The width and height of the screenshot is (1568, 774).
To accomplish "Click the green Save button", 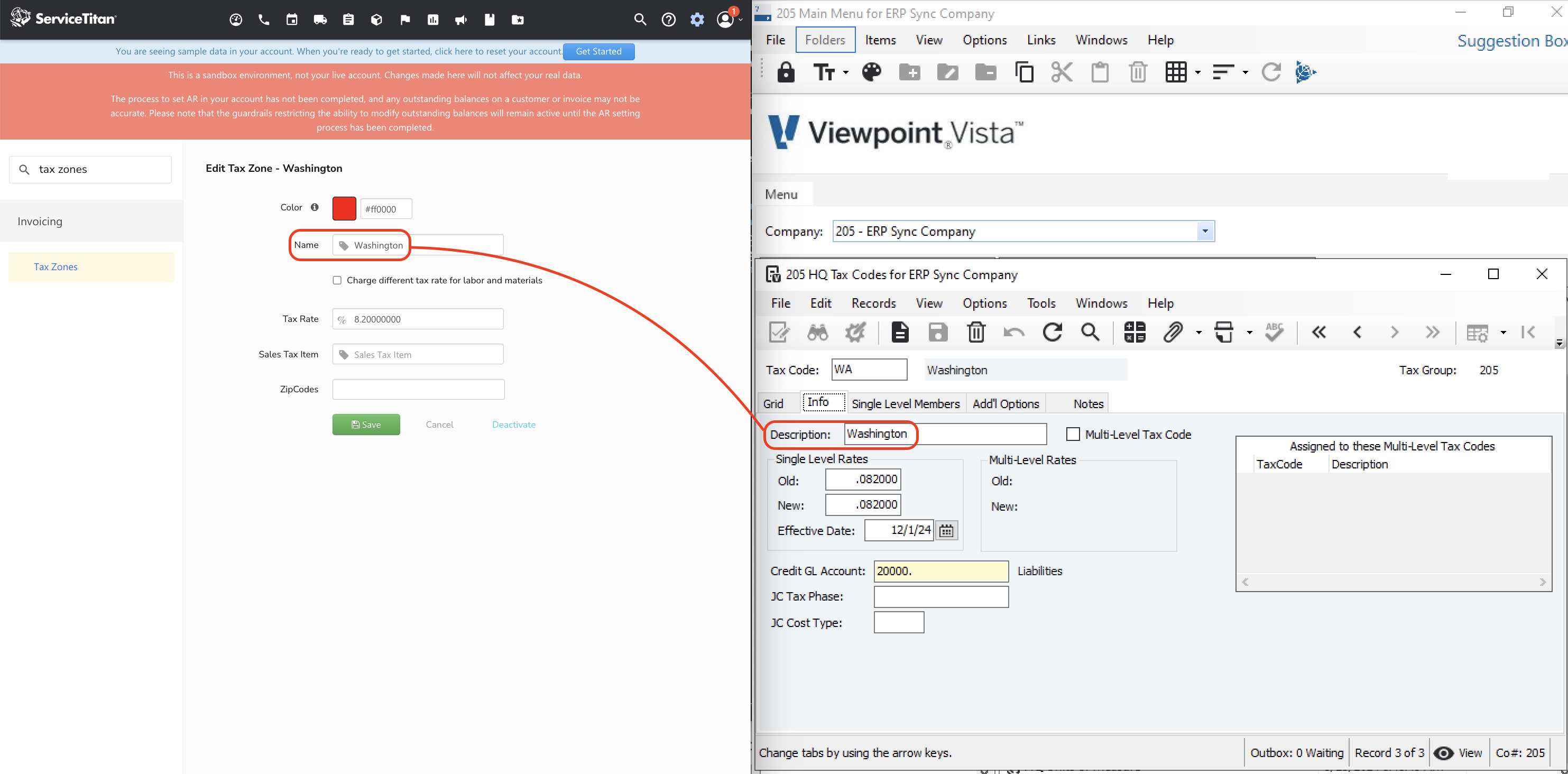I will coord(366,425).
